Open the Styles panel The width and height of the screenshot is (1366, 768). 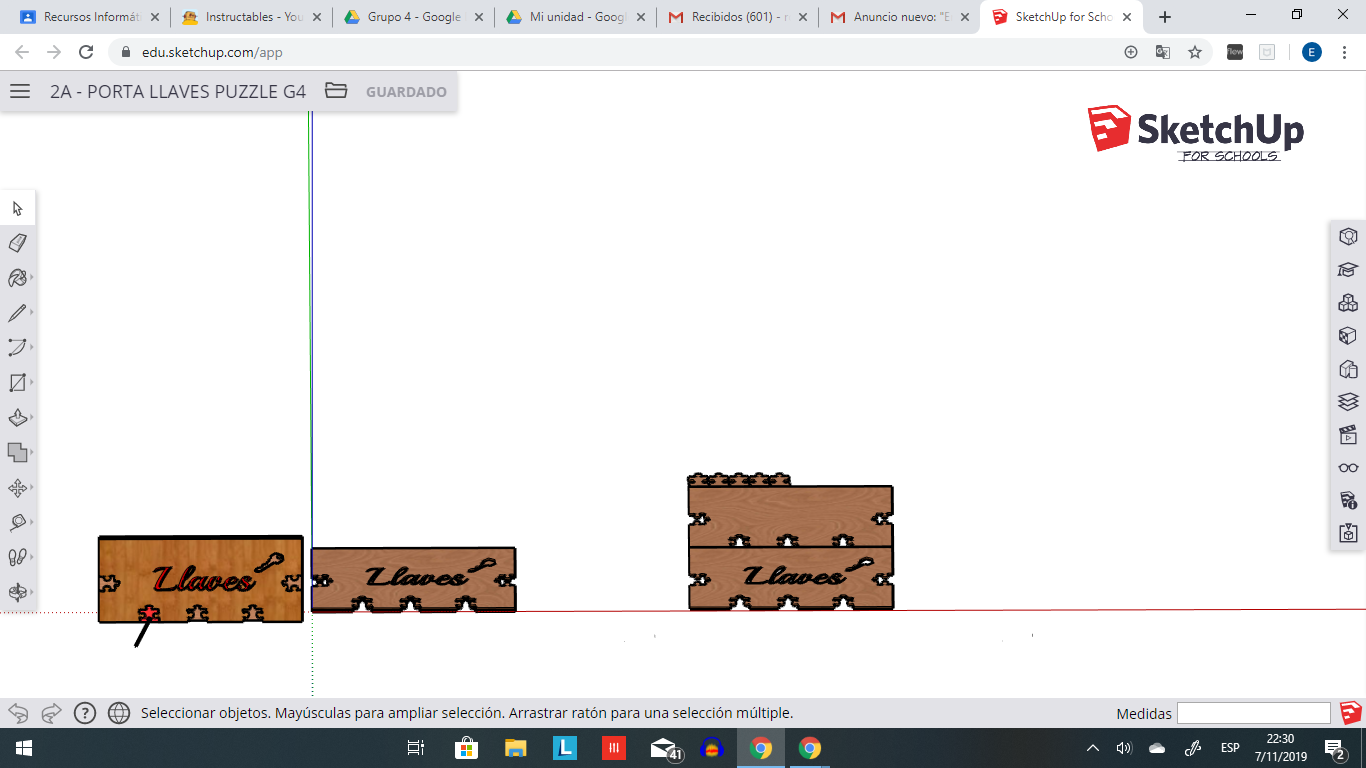(x=1348, y=369)
